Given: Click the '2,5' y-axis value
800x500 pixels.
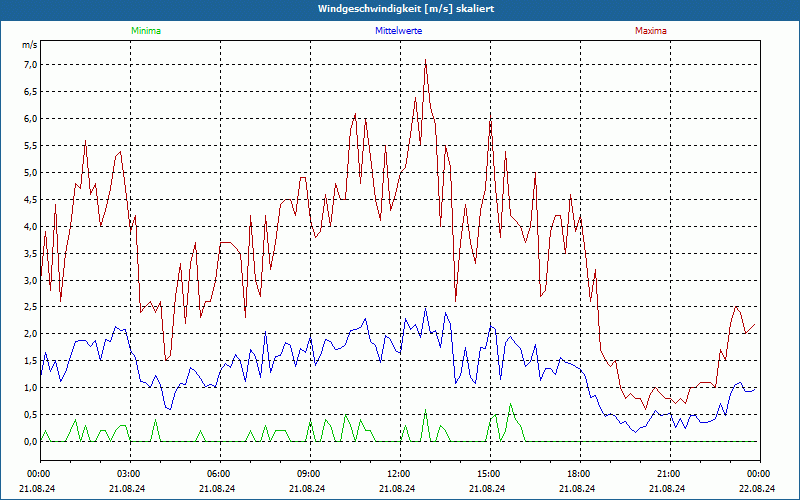Looking at the screenshot, I should 31,307.
